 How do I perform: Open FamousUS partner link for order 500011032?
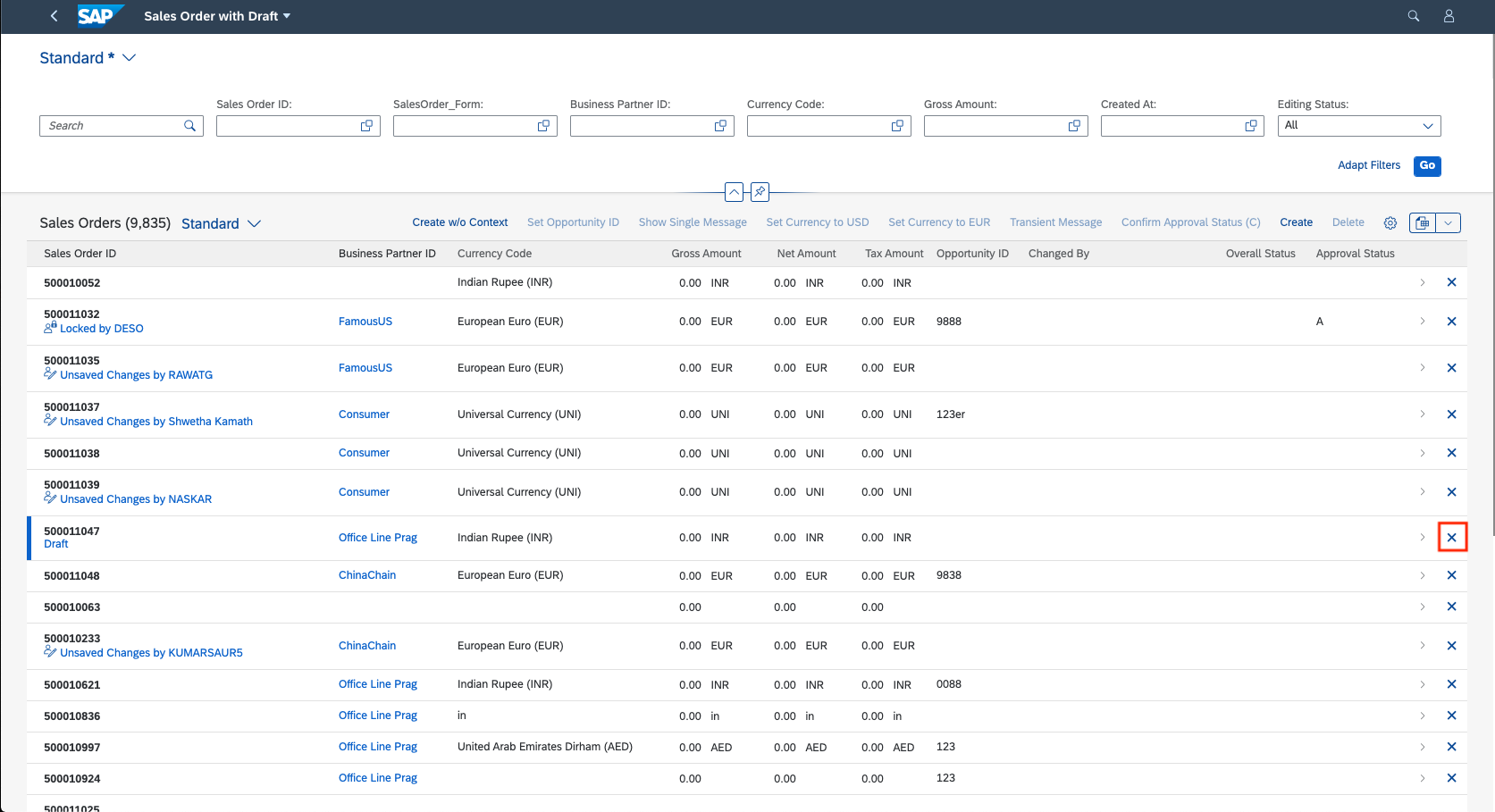365,322
